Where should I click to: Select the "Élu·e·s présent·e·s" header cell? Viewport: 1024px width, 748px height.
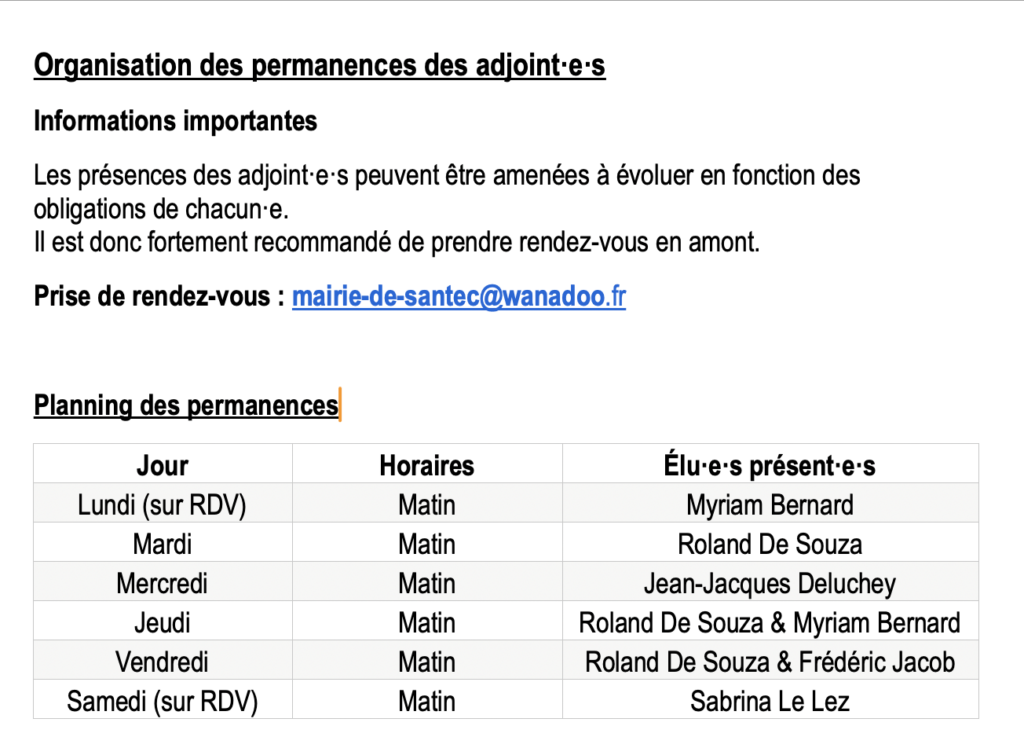(x=769, y=465)
